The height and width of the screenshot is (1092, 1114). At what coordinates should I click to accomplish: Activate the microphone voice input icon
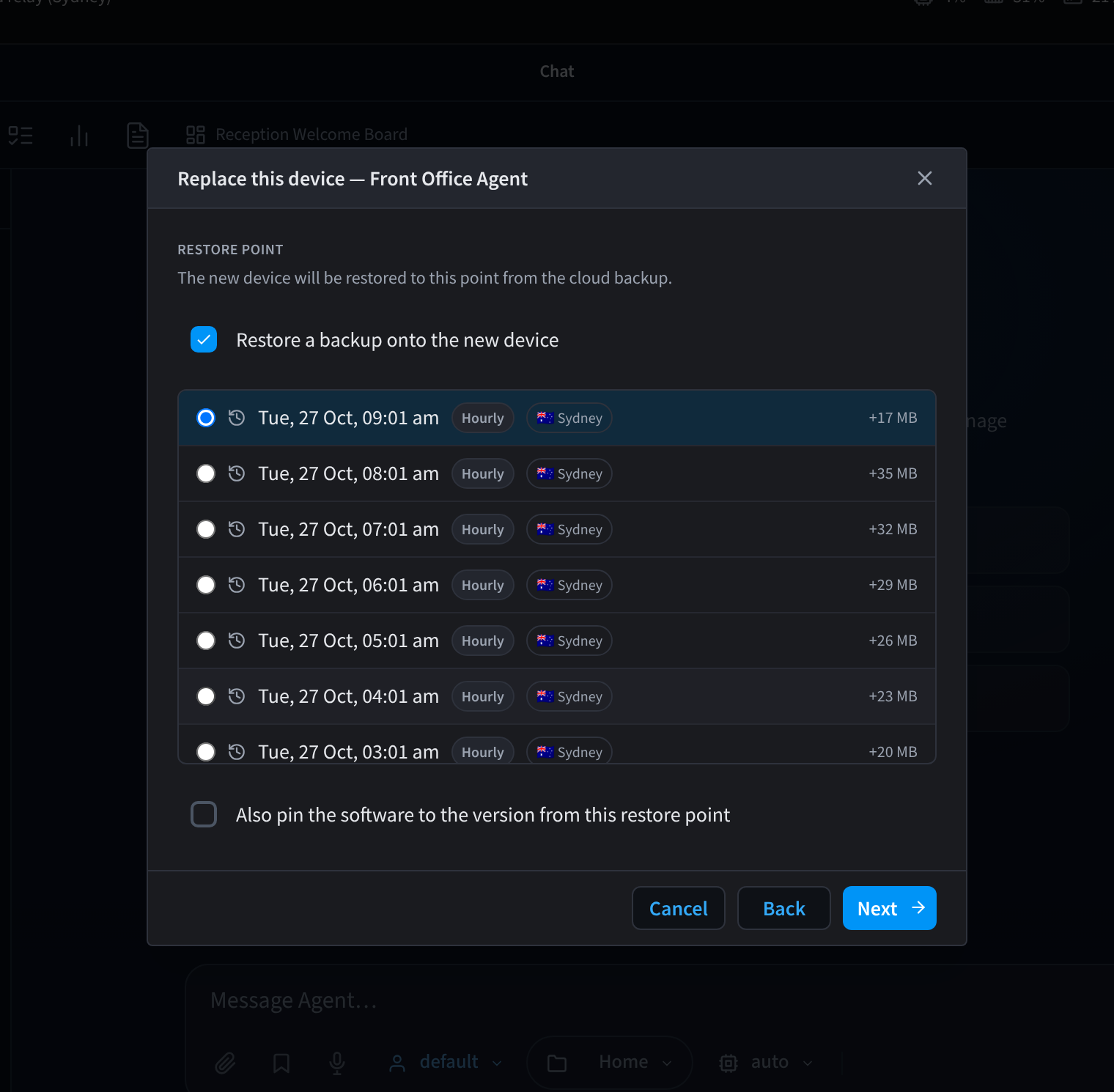click(x=337, y=1063)
